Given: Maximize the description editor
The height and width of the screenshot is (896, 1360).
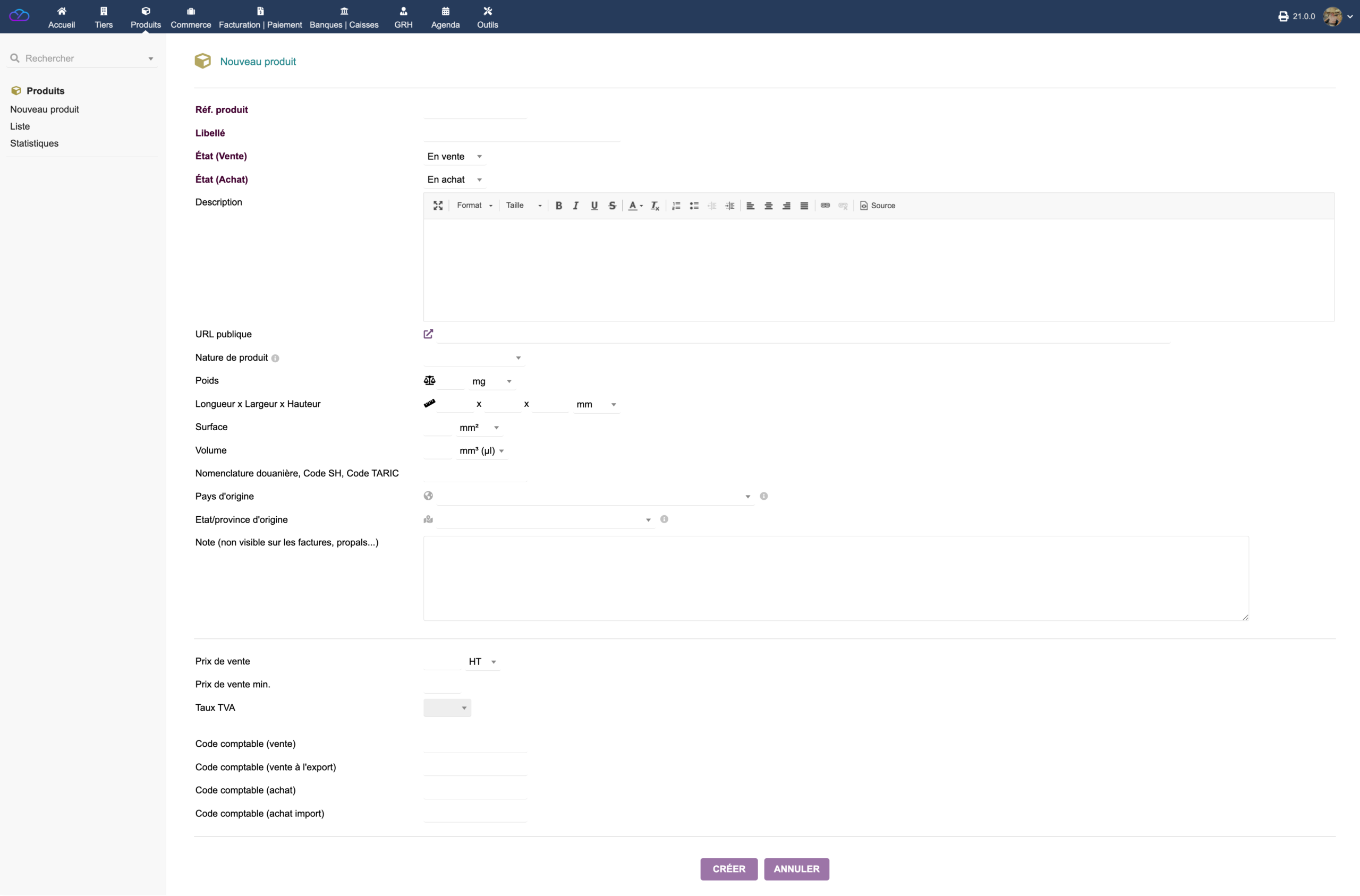Looking at the screenshot, I should [438, 206].
